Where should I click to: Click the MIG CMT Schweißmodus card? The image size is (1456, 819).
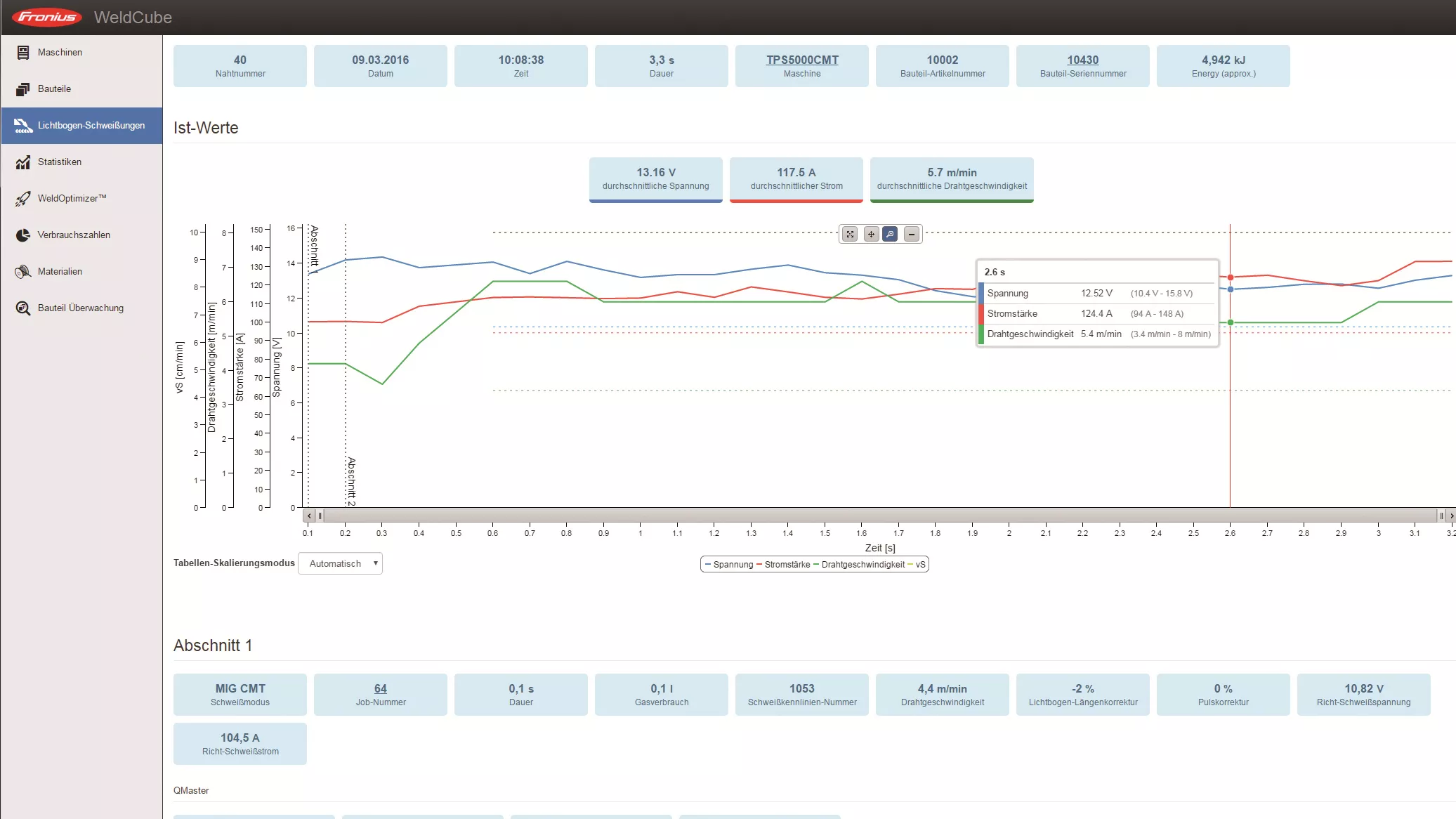pos(240,695)
